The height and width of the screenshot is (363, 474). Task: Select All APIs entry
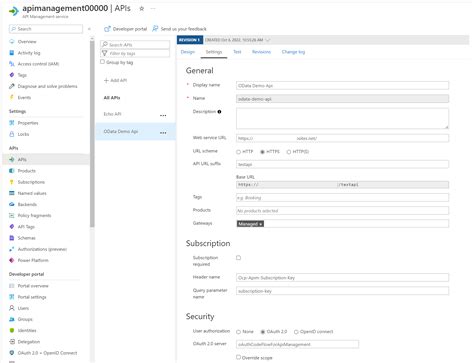(112, 98)
